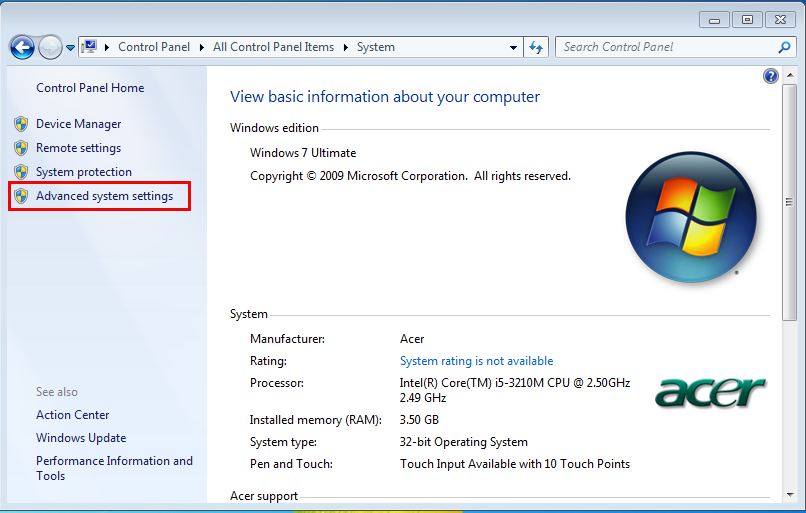Screen dimensions: 806x513
Task: Open Help via the blue question mark
Action: tap(770, 76)
